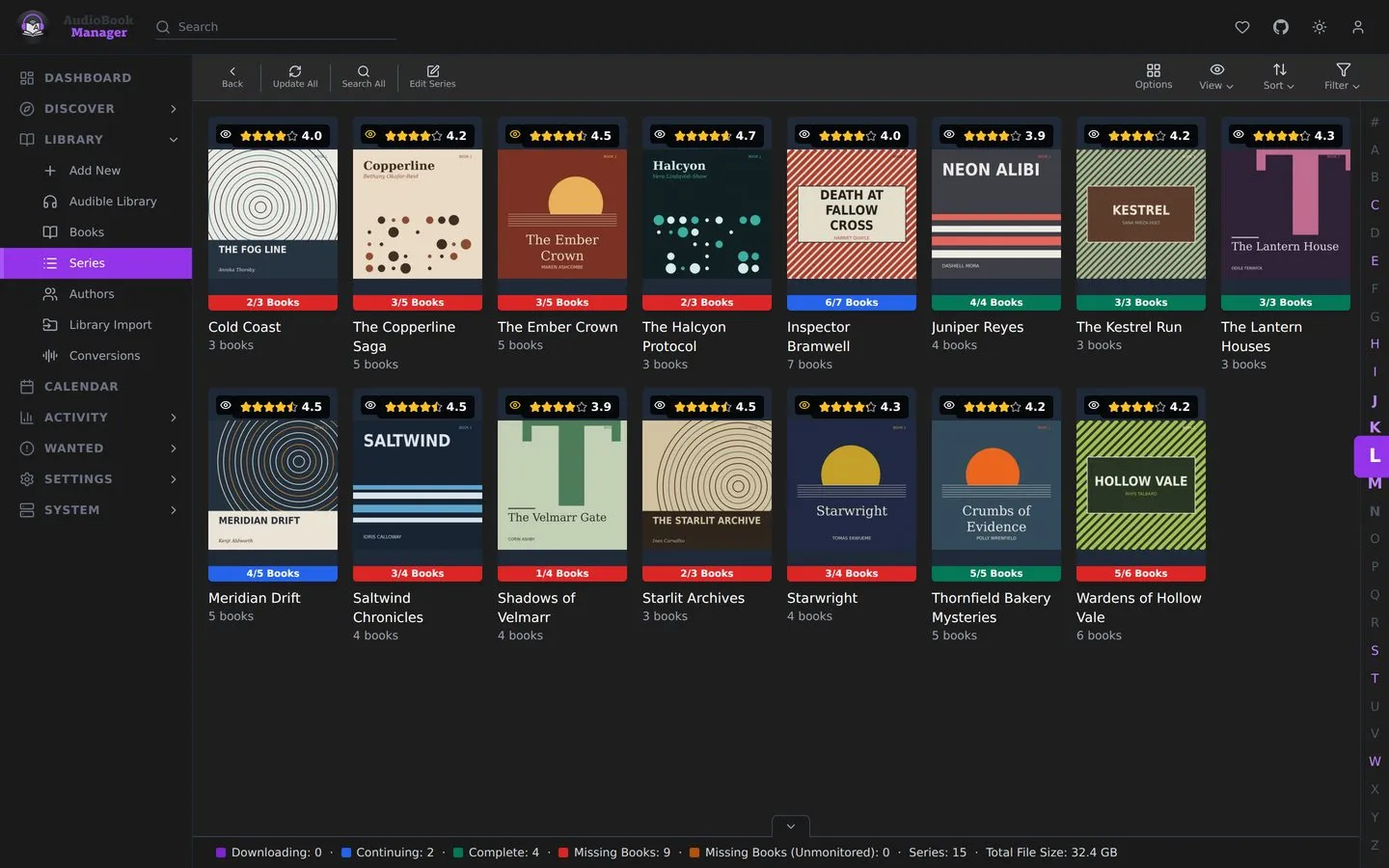1389x868 pixels.
Task: Collapse the Library section
Action: [96, 140]
